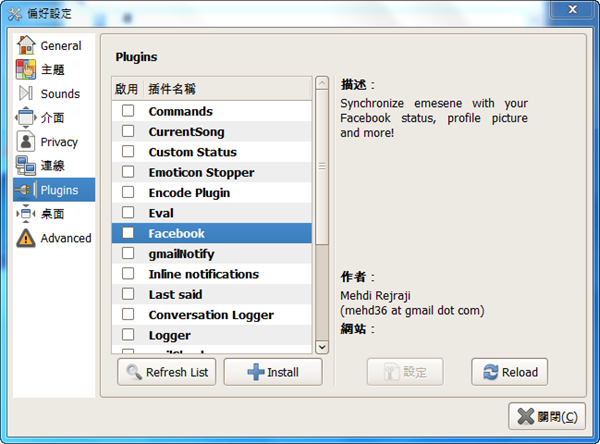Toggle the Facebook plugin checkbox
The height and width of the screenshot is (444, 600).
click(x=128, y=233)
